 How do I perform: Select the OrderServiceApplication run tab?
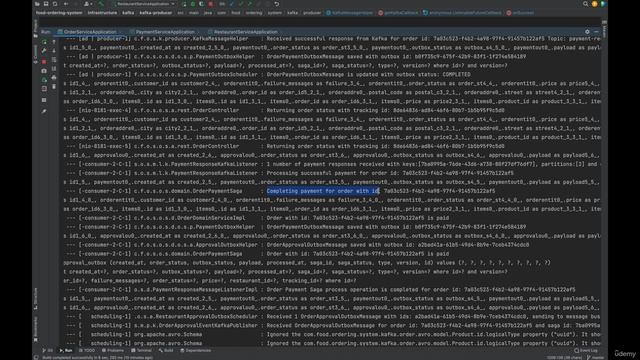(87, 32)
